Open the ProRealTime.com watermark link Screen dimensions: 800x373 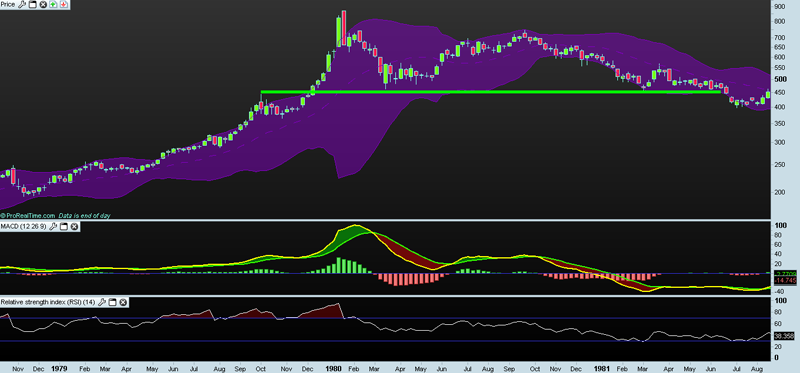[28, 216]
